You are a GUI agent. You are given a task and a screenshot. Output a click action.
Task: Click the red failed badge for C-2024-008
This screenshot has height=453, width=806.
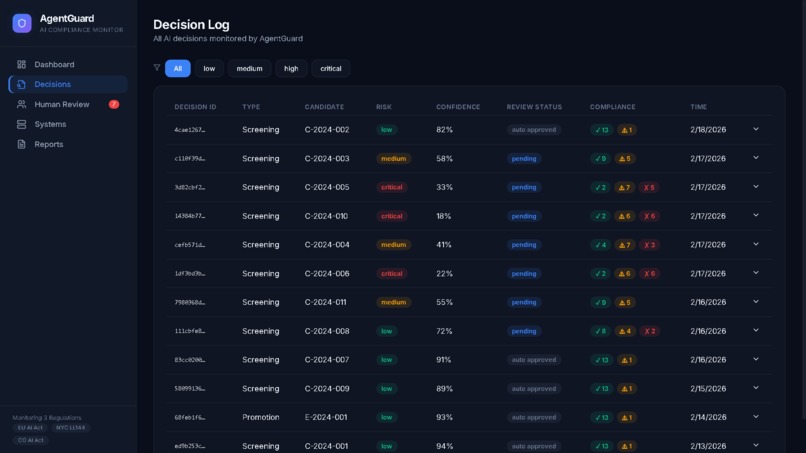(x=649, y=332)
